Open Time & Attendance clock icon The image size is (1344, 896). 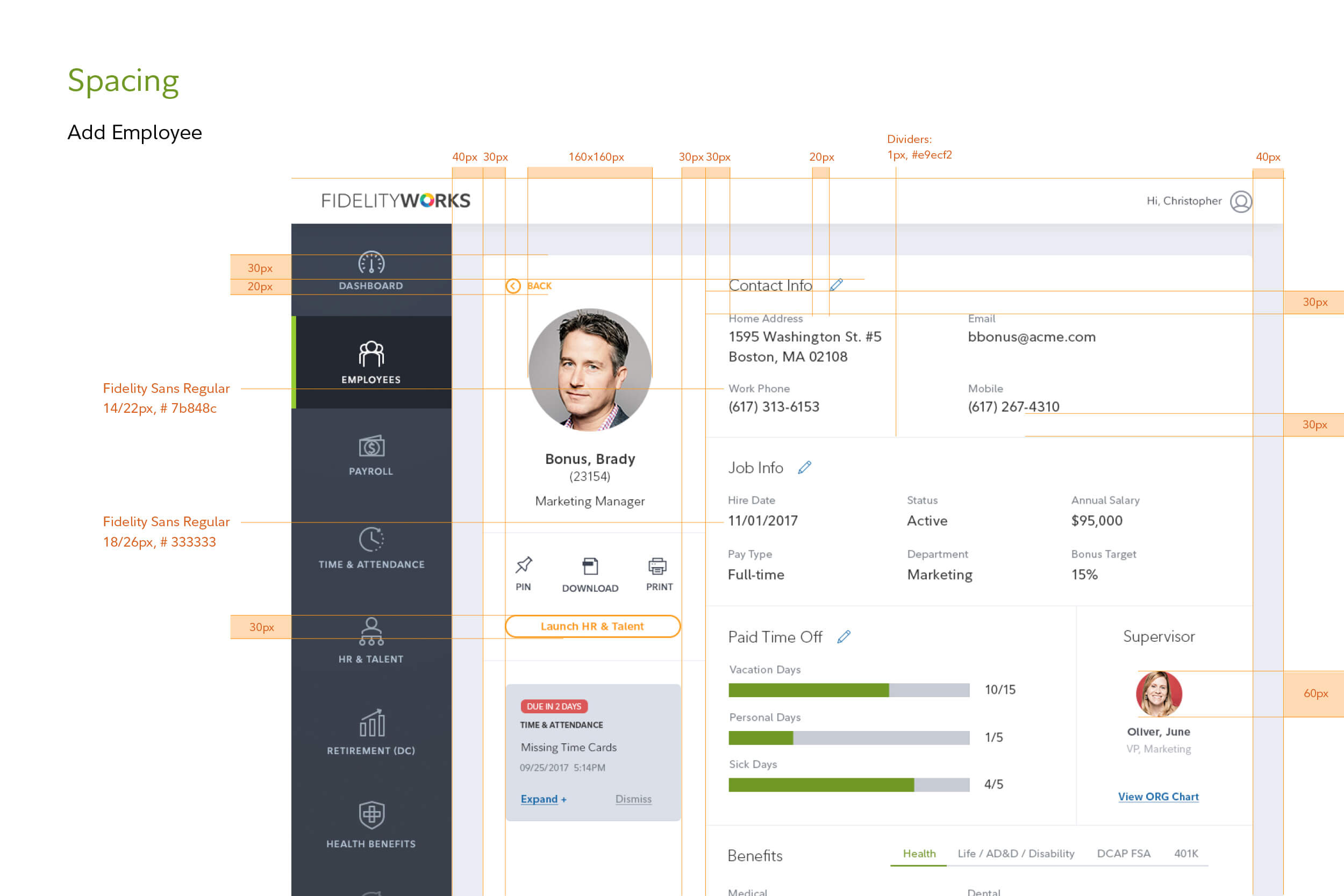(x=371, y=540)
